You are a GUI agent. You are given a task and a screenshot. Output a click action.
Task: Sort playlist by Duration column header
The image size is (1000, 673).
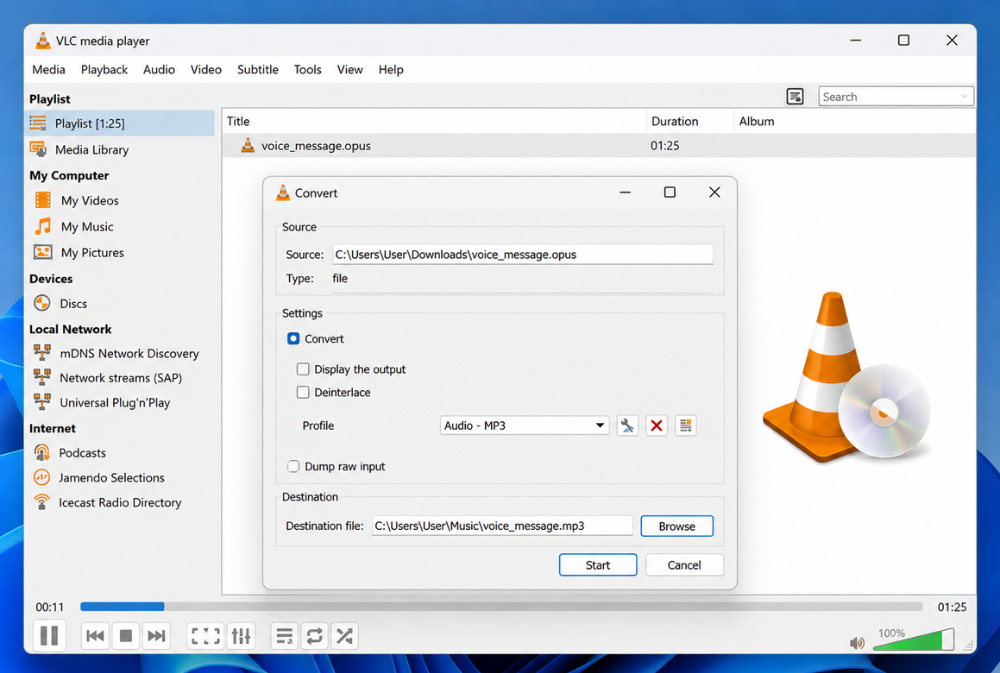pyautogui.click(x=690, y=121)
